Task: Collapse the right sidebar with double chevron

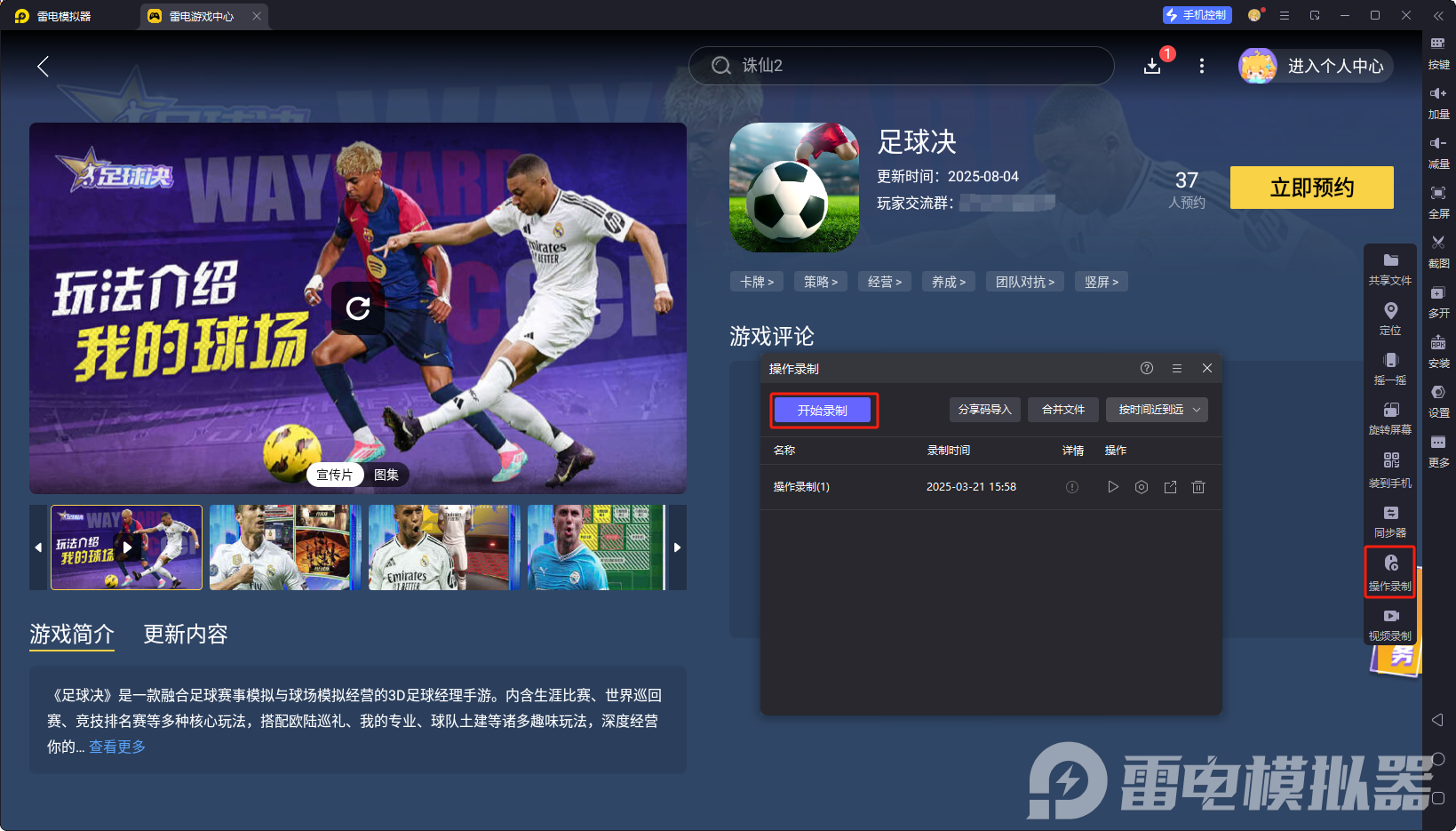Action: tap(1438, 15)
